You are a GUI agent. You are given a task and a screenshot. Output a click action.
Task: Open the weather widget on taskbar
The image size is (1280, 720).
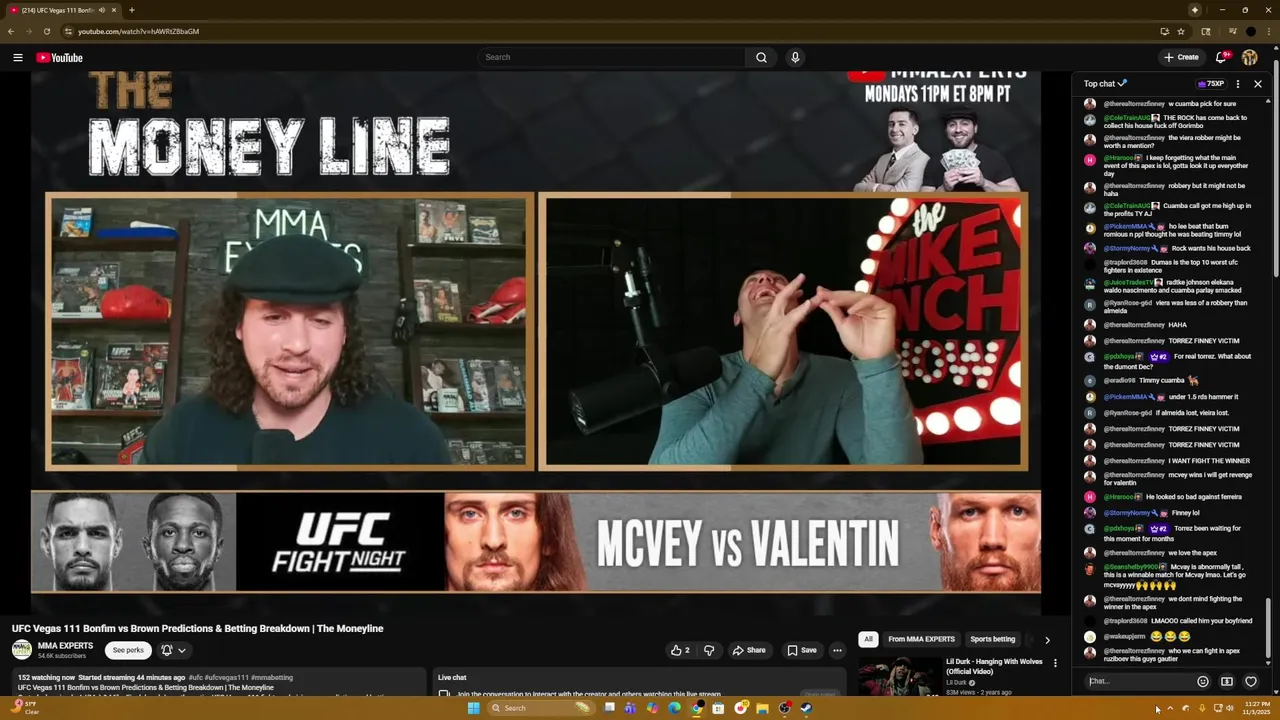[27, 708]
